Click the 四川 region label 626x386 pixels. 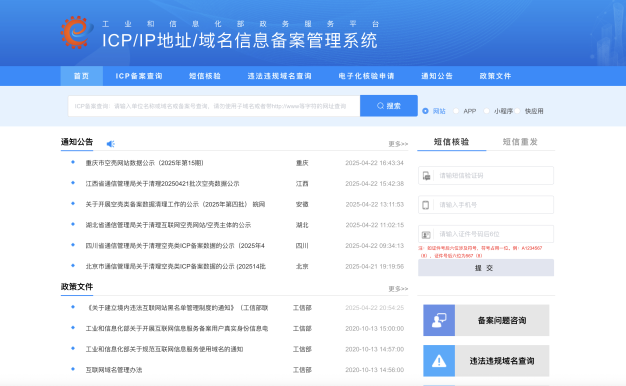302,245
